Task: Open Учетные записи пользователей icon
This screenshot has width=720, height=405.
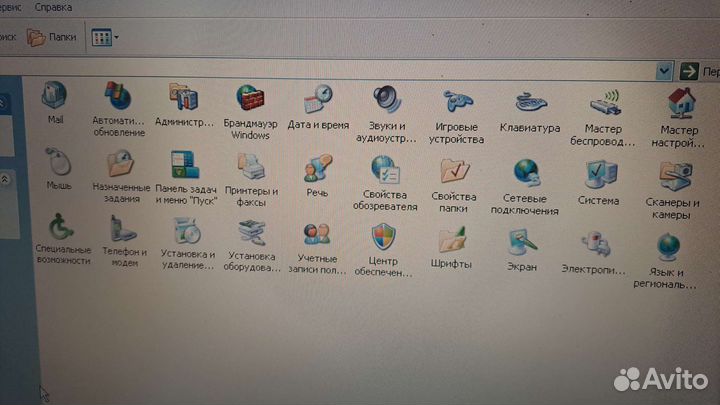Action: coord(317,235)
